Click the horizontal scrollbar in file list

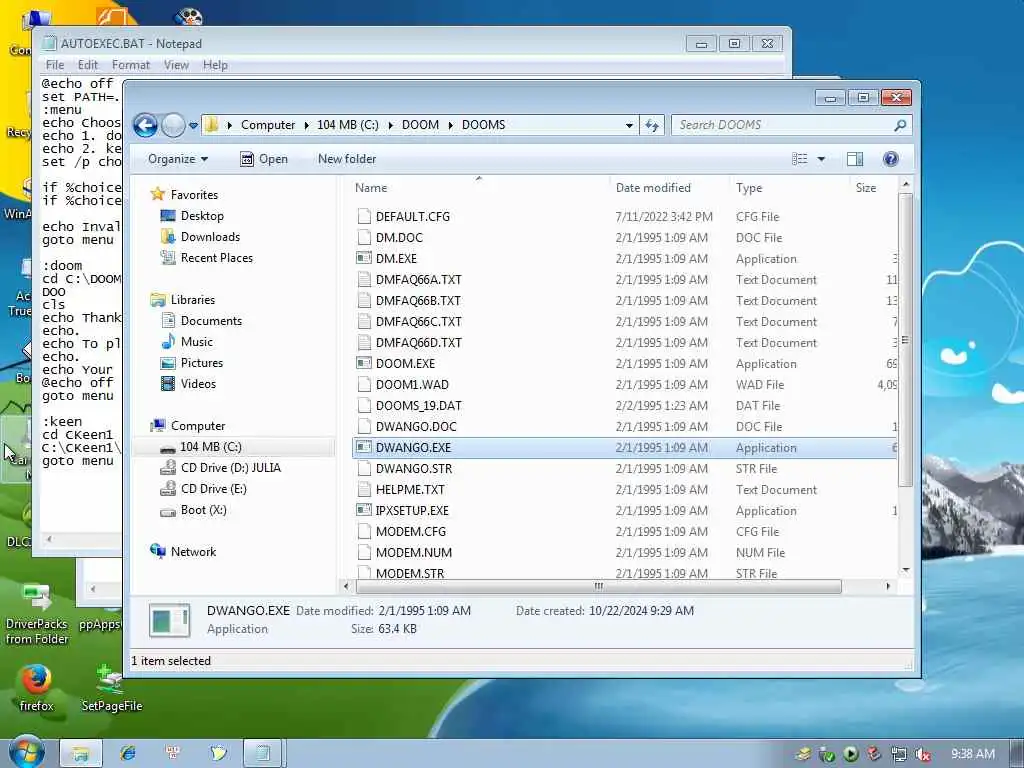pyautogui.click(x=598, y=586)
